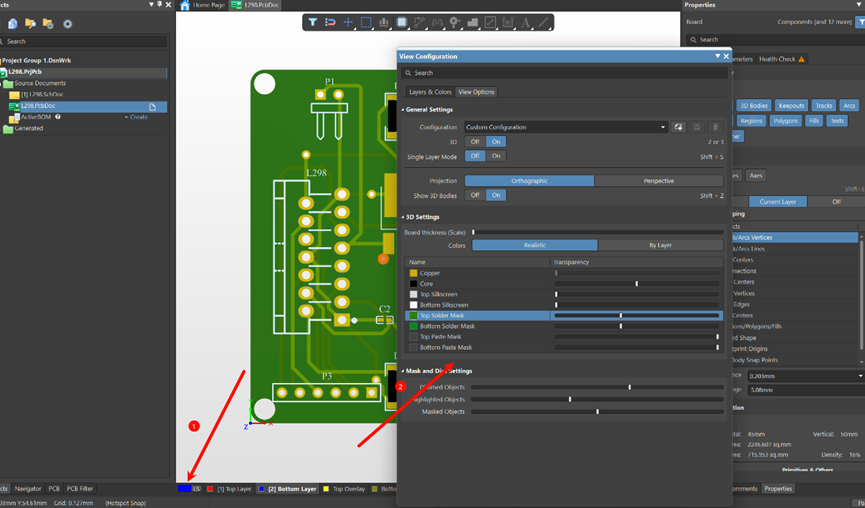Open the selection filter tool in Active Bar
The width and height of the screenshot is (865, 508).
pyautogui.click(x=313, y=23)
